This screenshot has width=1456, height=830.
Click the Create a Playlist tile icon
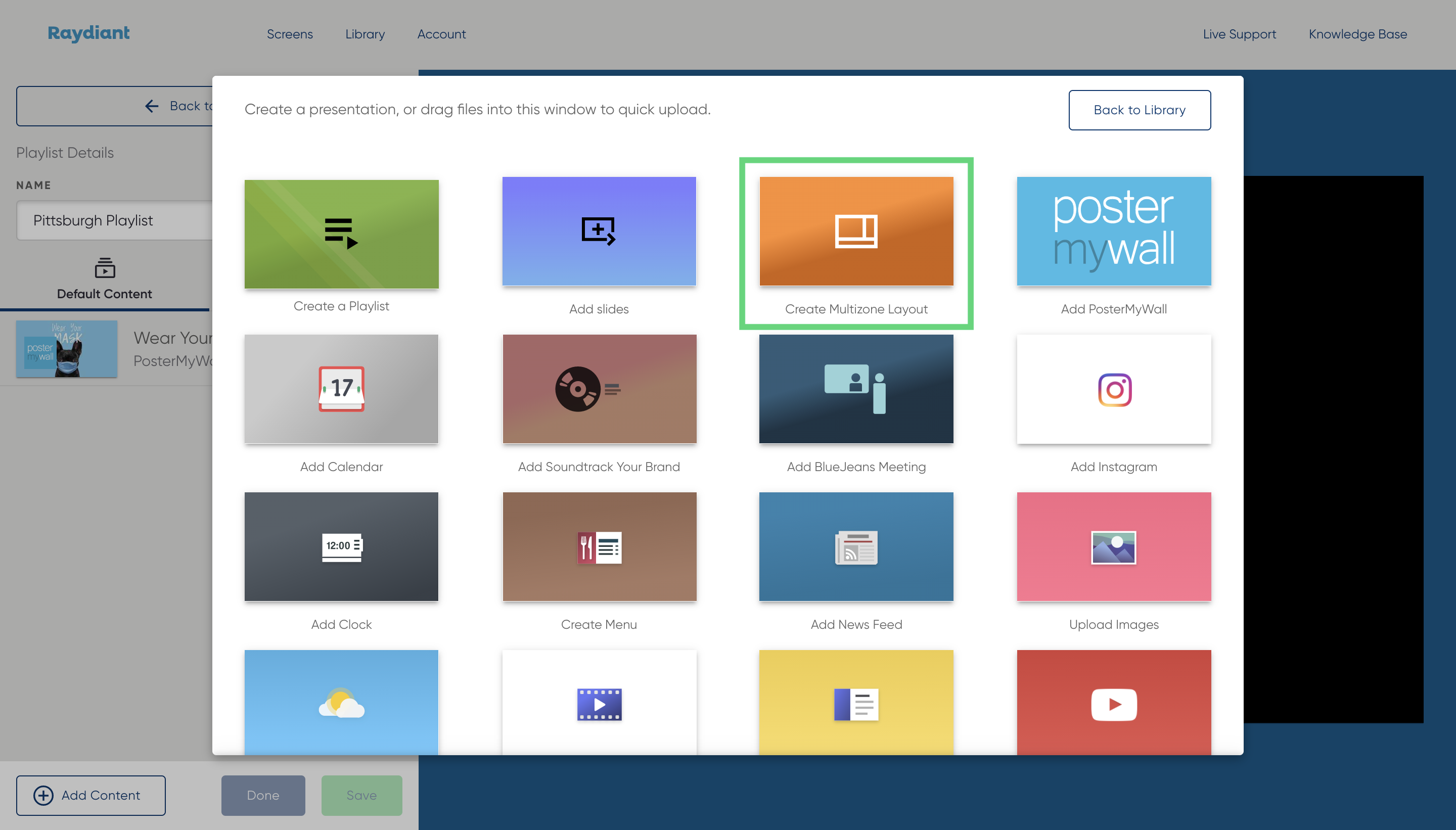click(341, 234)
